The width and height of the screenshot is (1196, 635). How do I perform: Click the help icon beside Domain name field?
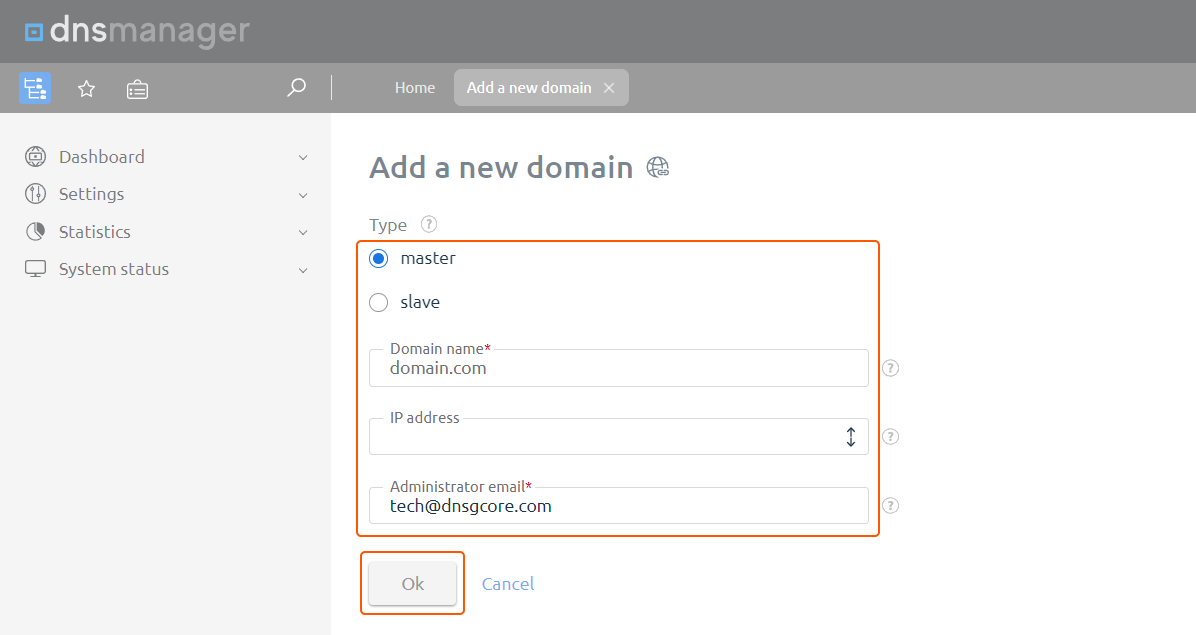[890, 368]
